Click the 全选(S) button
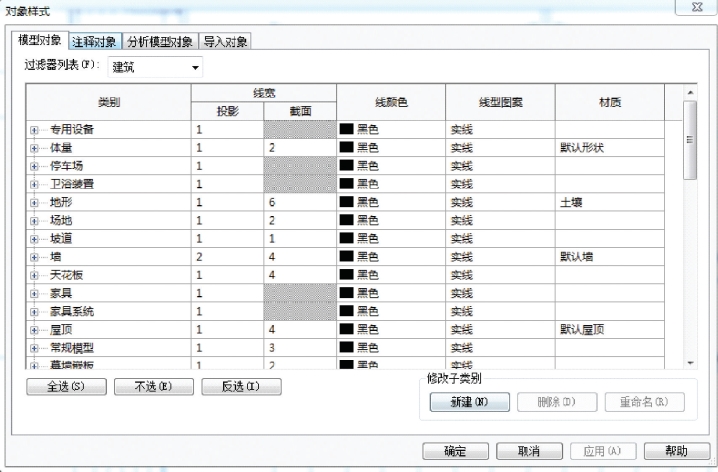 click(66, 386)
